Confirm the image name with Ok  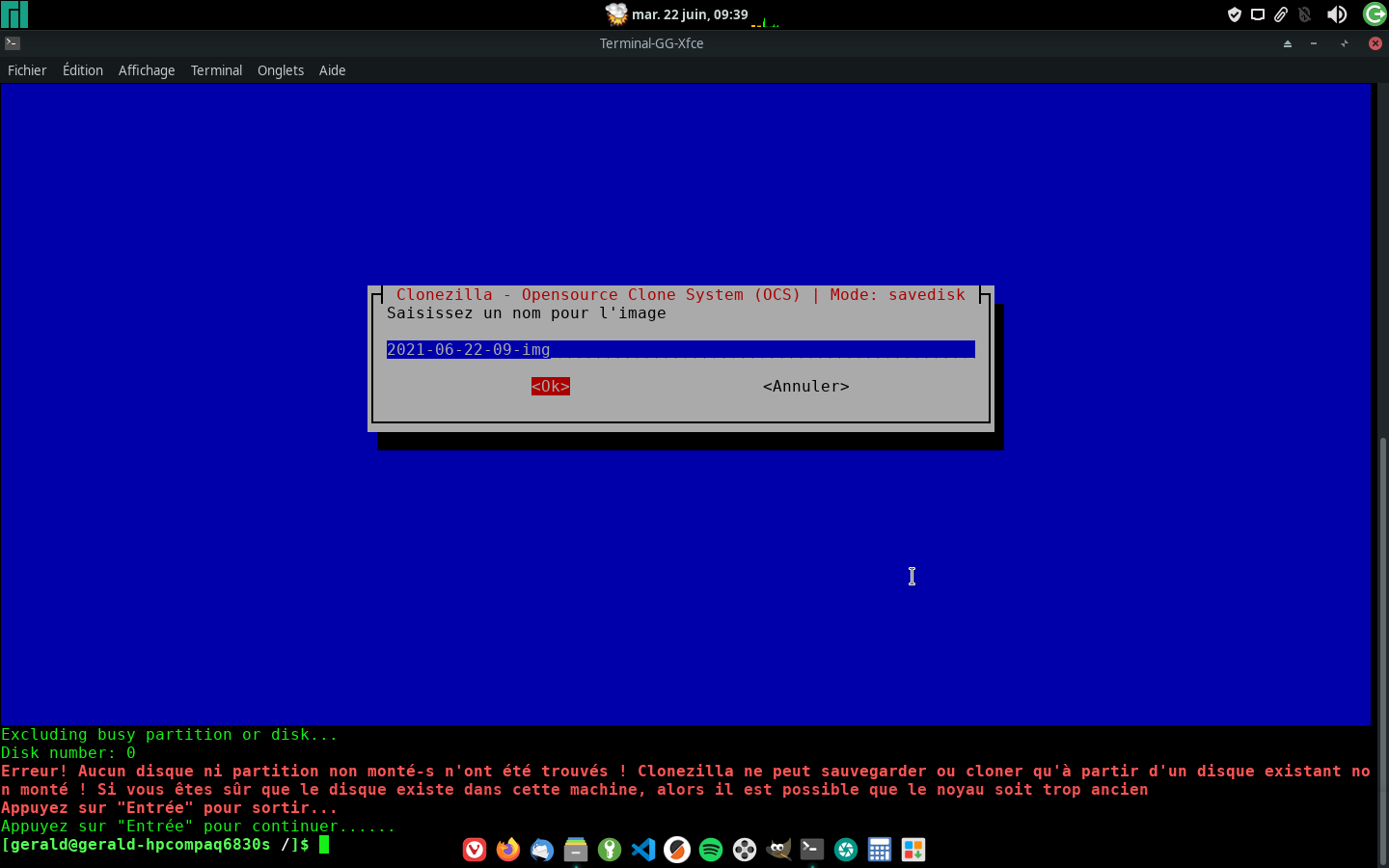551,387
